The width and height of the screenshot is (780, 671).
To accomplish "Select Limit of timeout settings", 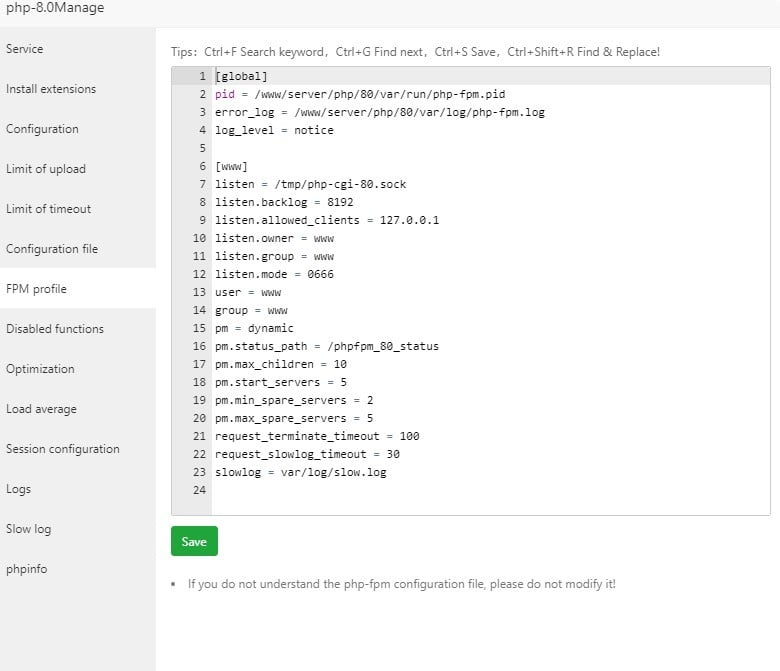I will click(x=48, y=209).
